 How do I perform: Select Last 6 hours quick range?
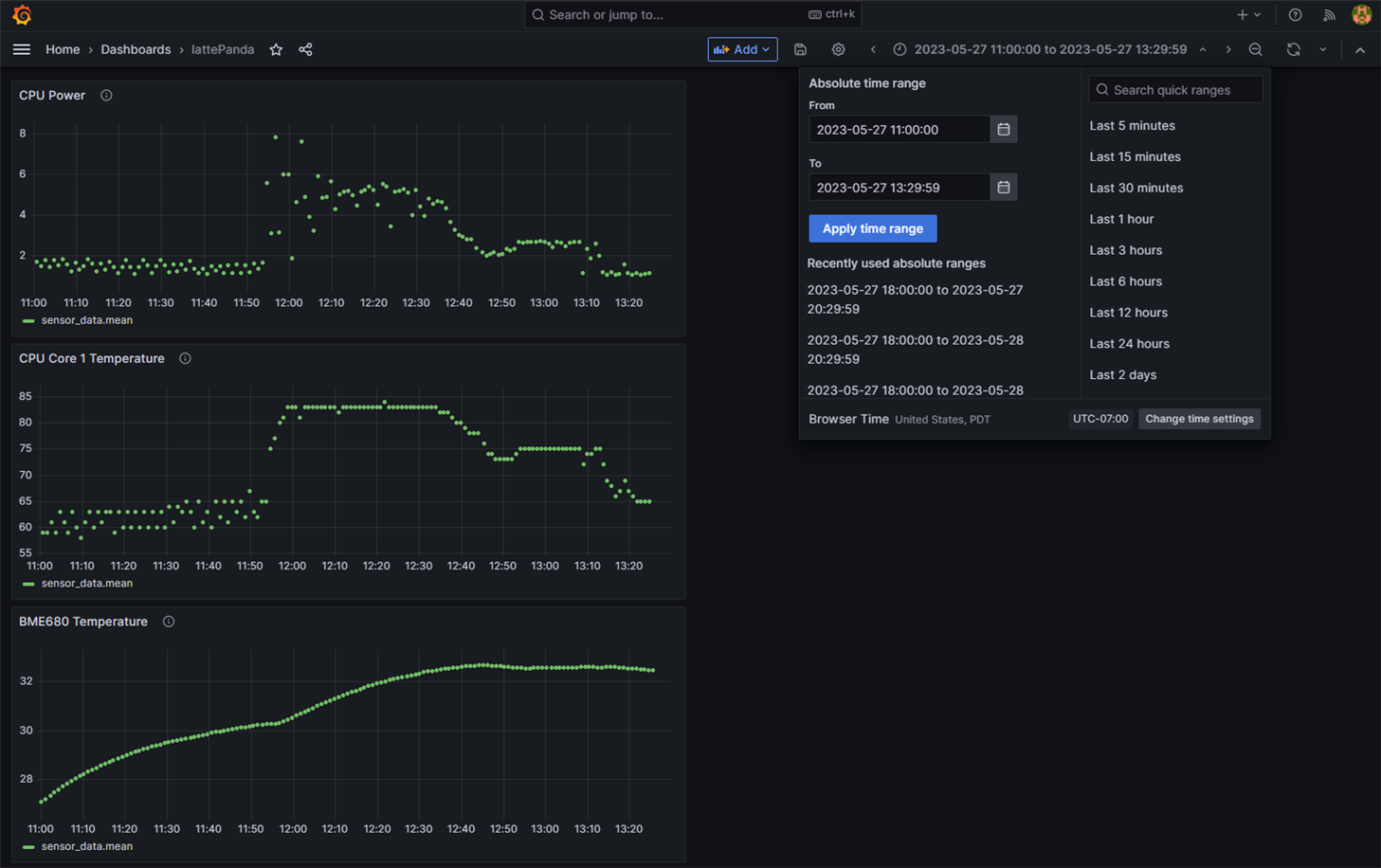pos(1125,281)
